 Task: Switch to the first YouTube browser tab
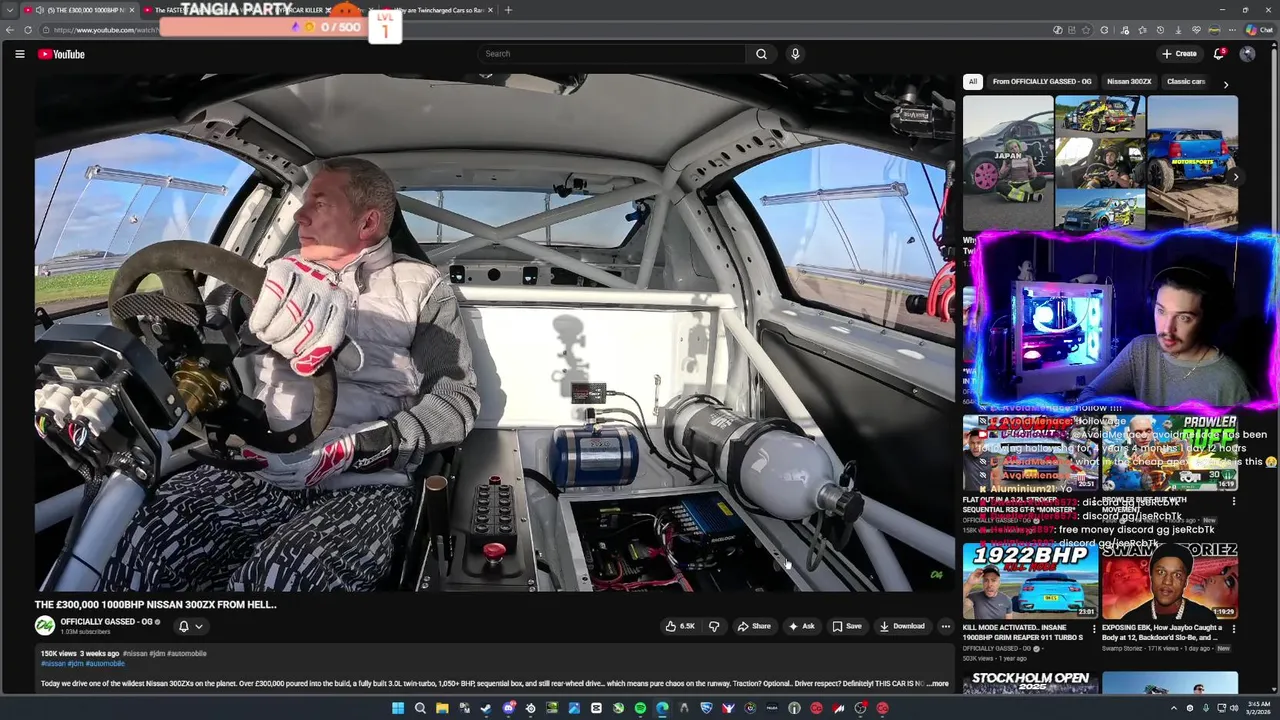(80, 10)
